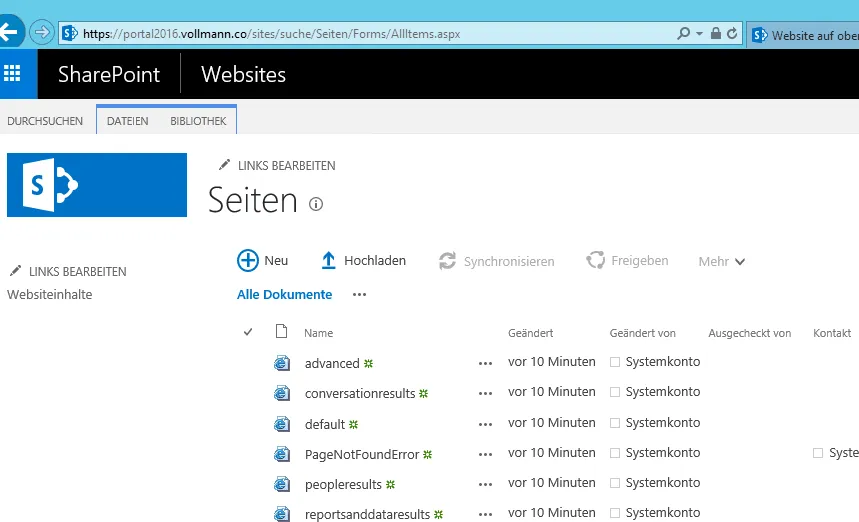Click the Seiten page heading
This screenshot has height=522, width=859.
point(253,200)
